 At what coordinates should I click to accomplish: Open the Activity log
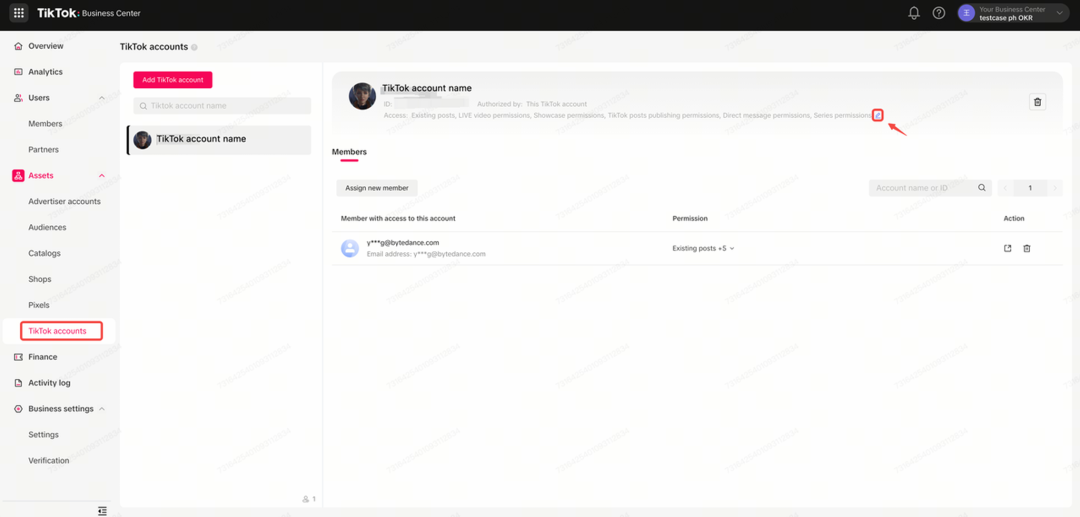pos(50,383)
